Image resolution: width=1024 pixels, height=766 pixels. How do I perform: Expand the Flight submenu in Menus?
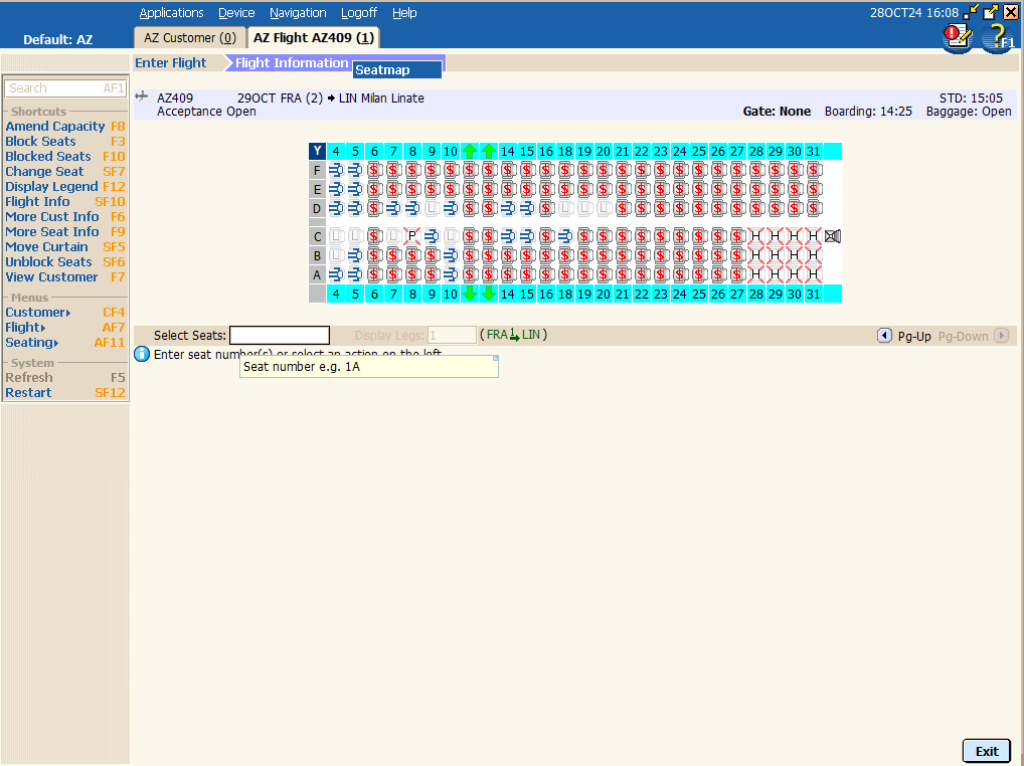[26, 327]
